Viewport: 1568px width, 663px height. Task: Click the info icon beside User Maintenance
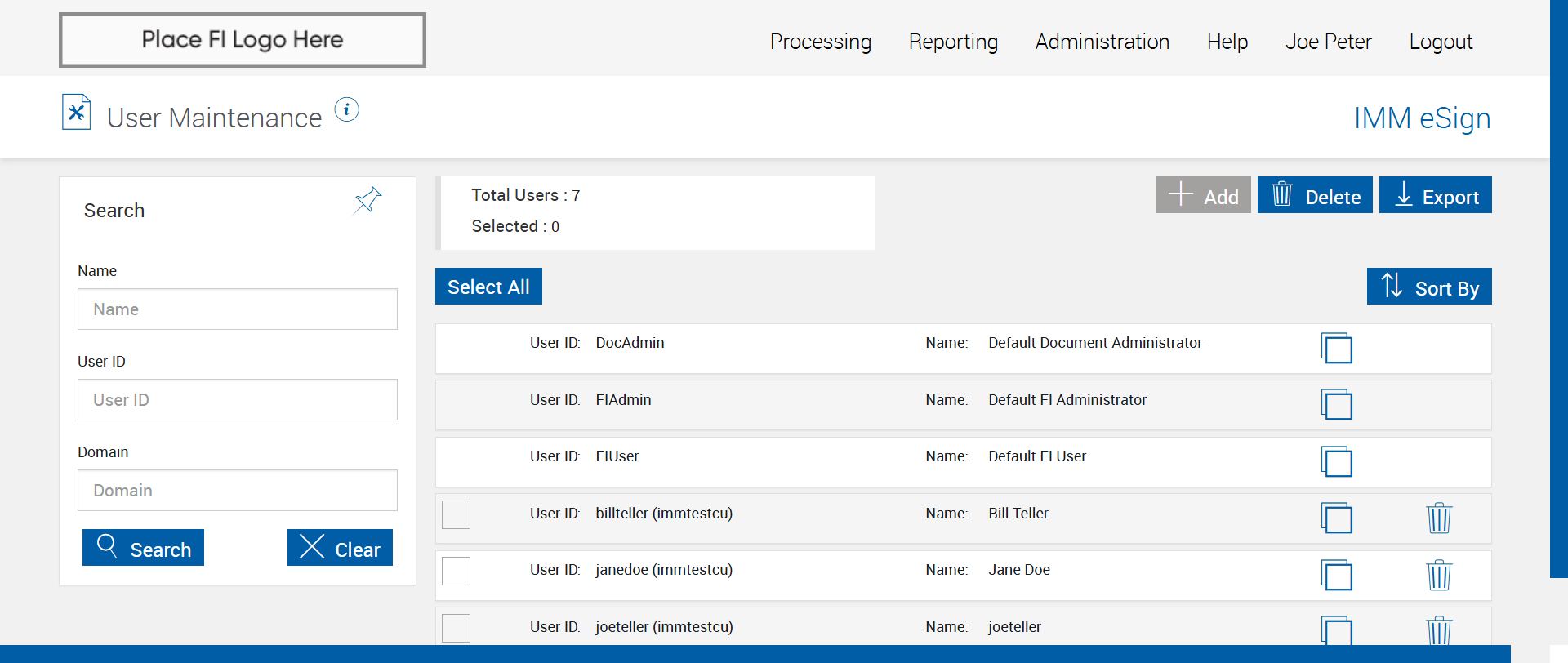(x=346, y=109)
